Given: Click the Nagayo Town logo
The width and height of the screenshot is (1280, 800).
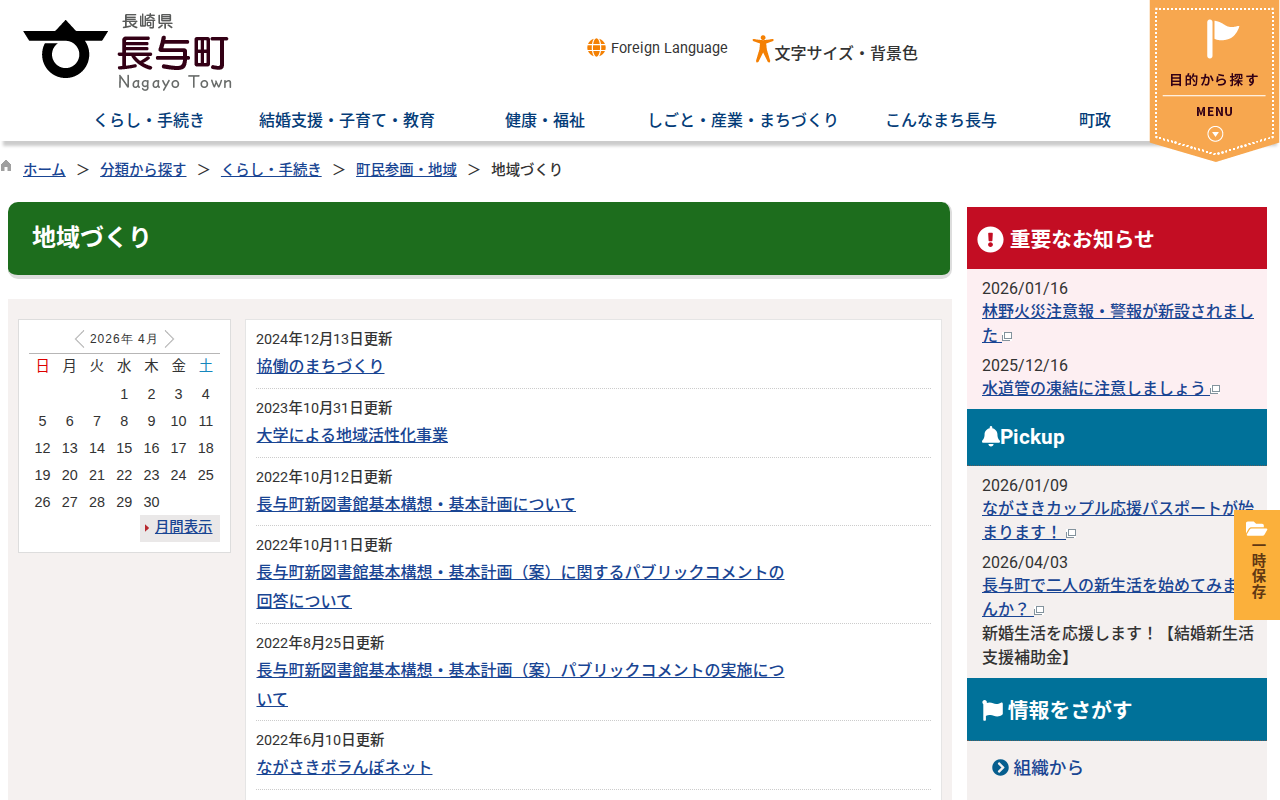Looking at the screenshot, I should pyautogui.click(x=127, y=51).
